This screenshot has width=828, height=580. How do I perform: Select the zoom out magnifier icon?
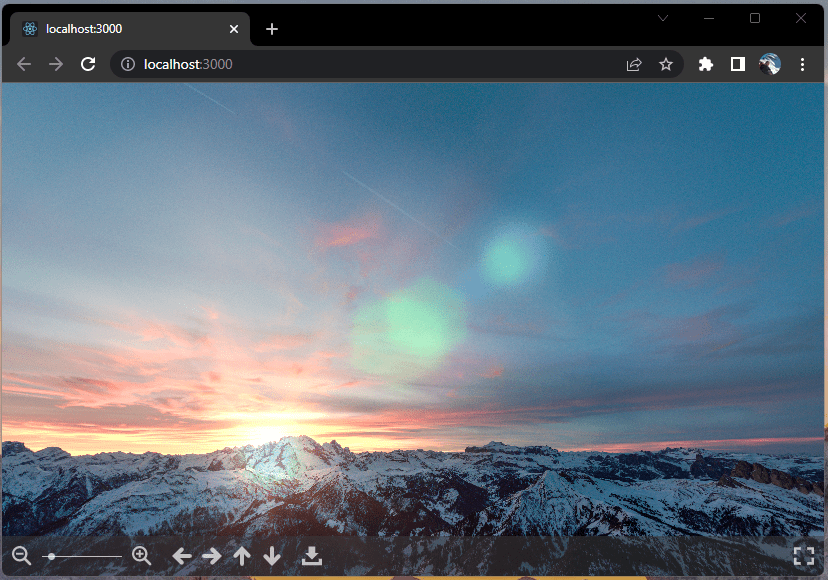tap(21, 556)
